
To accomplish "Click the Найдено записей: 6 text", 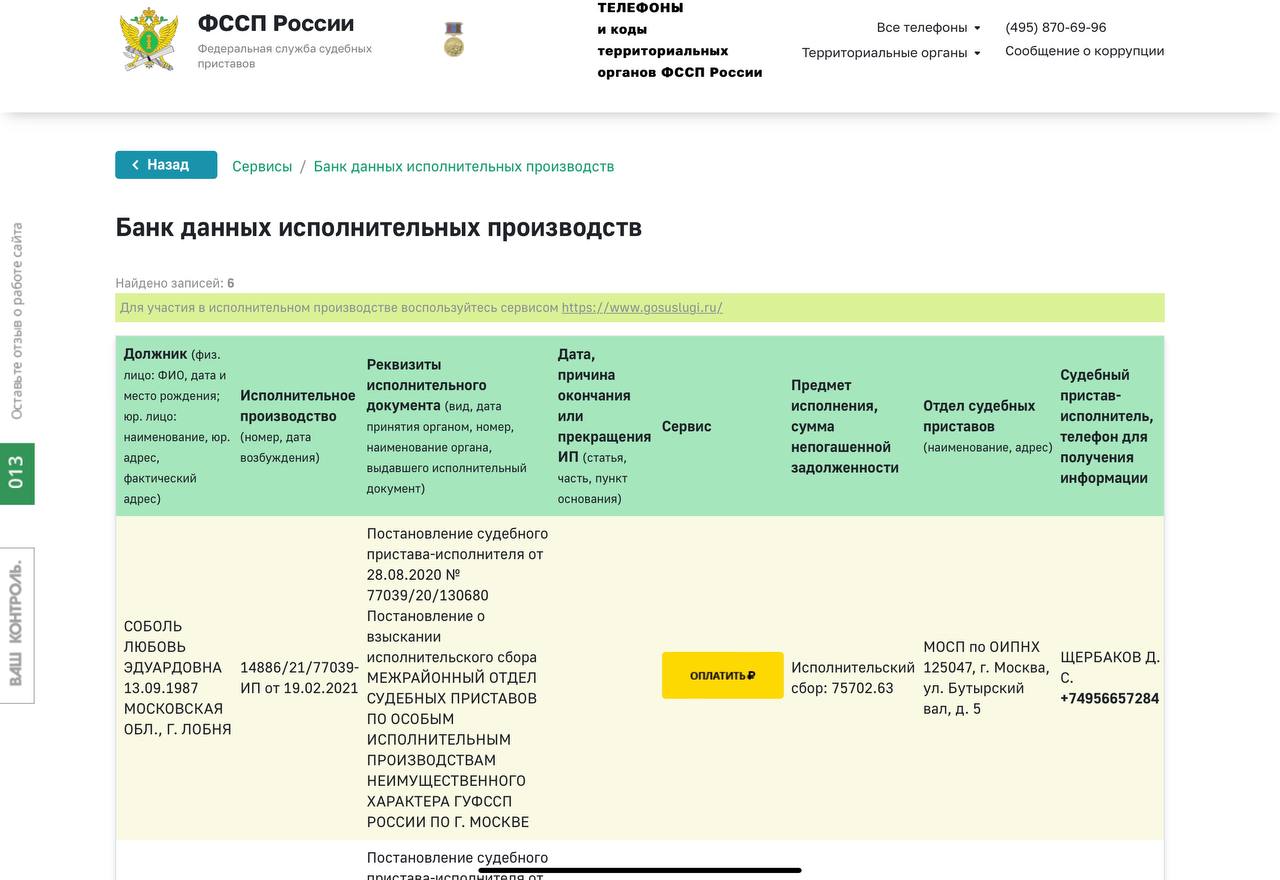I will [x=175, y=283].
